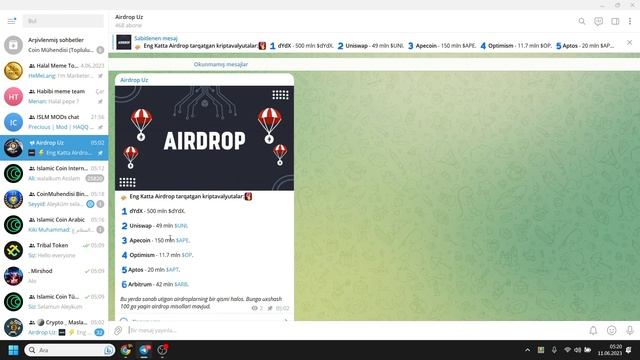
Task: Click the $APE cashtag link
Action: click(182, 240)
